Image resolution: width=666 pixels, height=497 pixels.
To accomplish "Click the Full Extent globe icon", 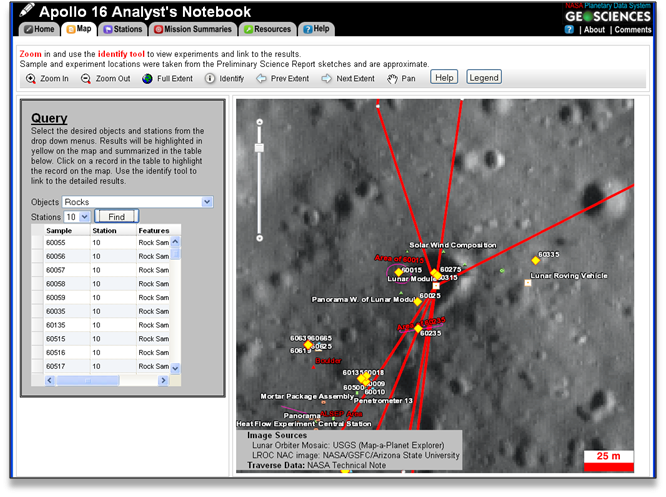I will pyautogui.click(x=147, y=79).
